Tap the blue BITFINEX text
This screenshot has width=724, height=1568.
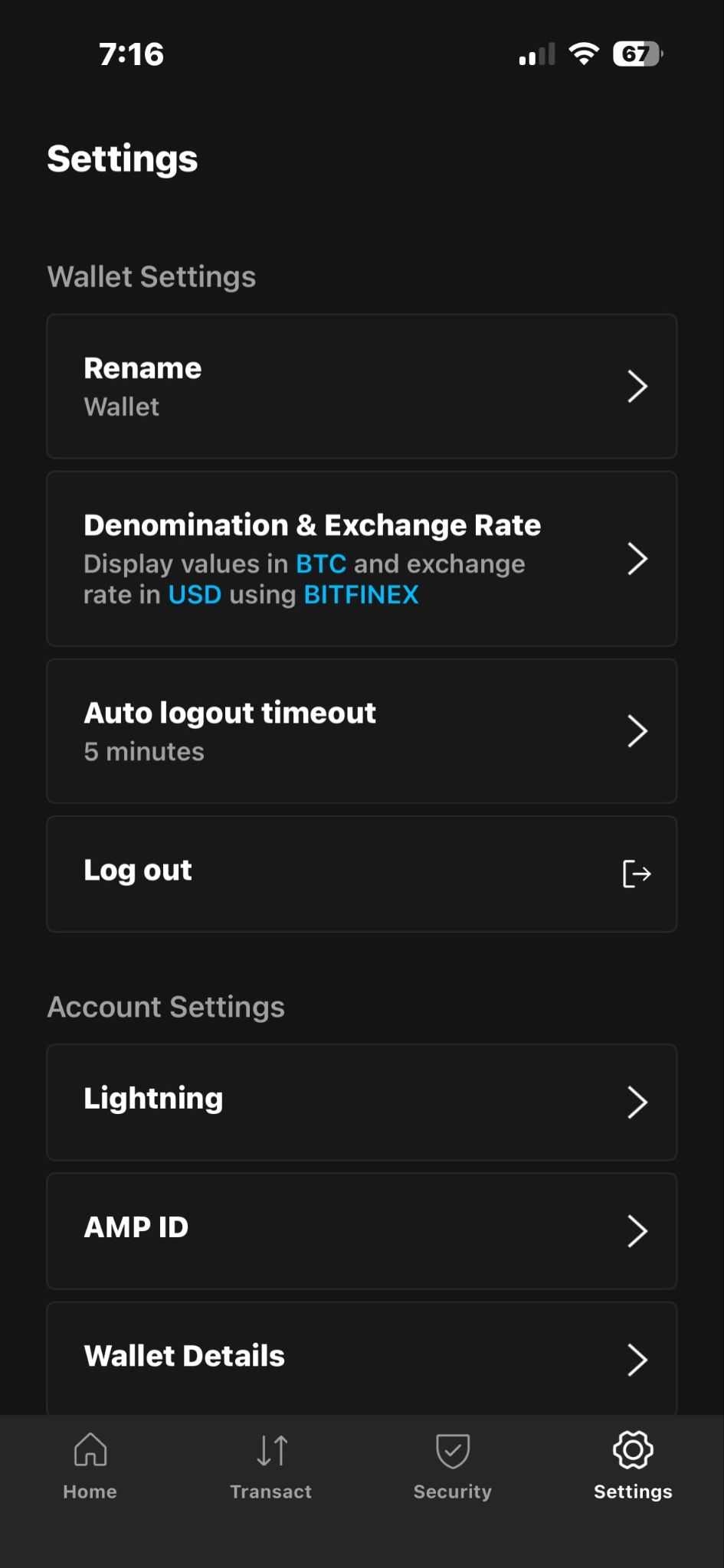coord(361,595)
